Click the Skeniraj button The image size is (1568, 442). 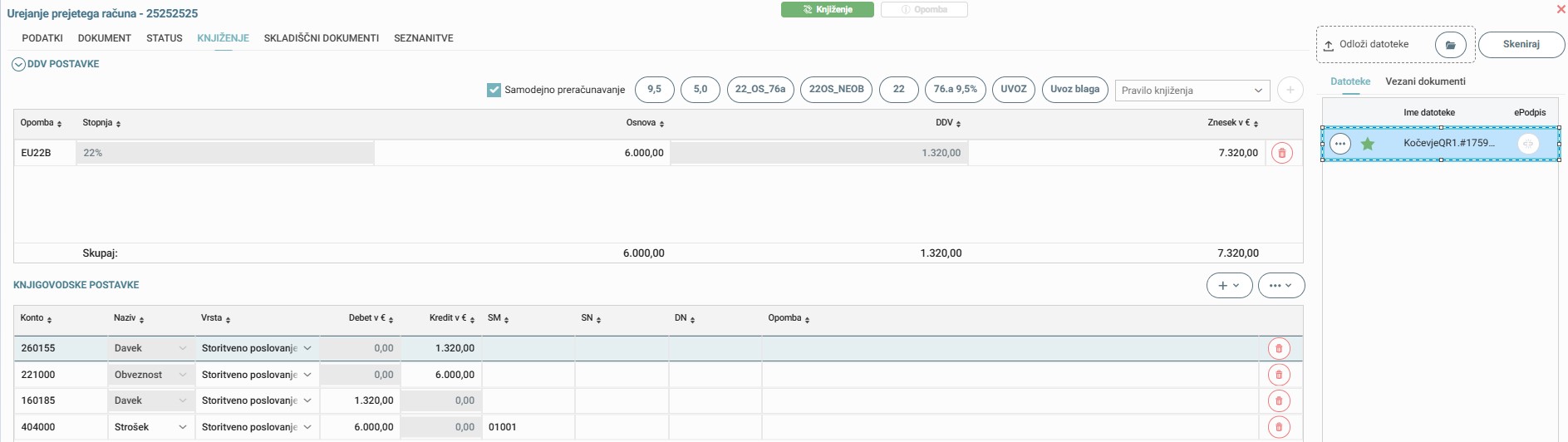[x=1521, y=45]
